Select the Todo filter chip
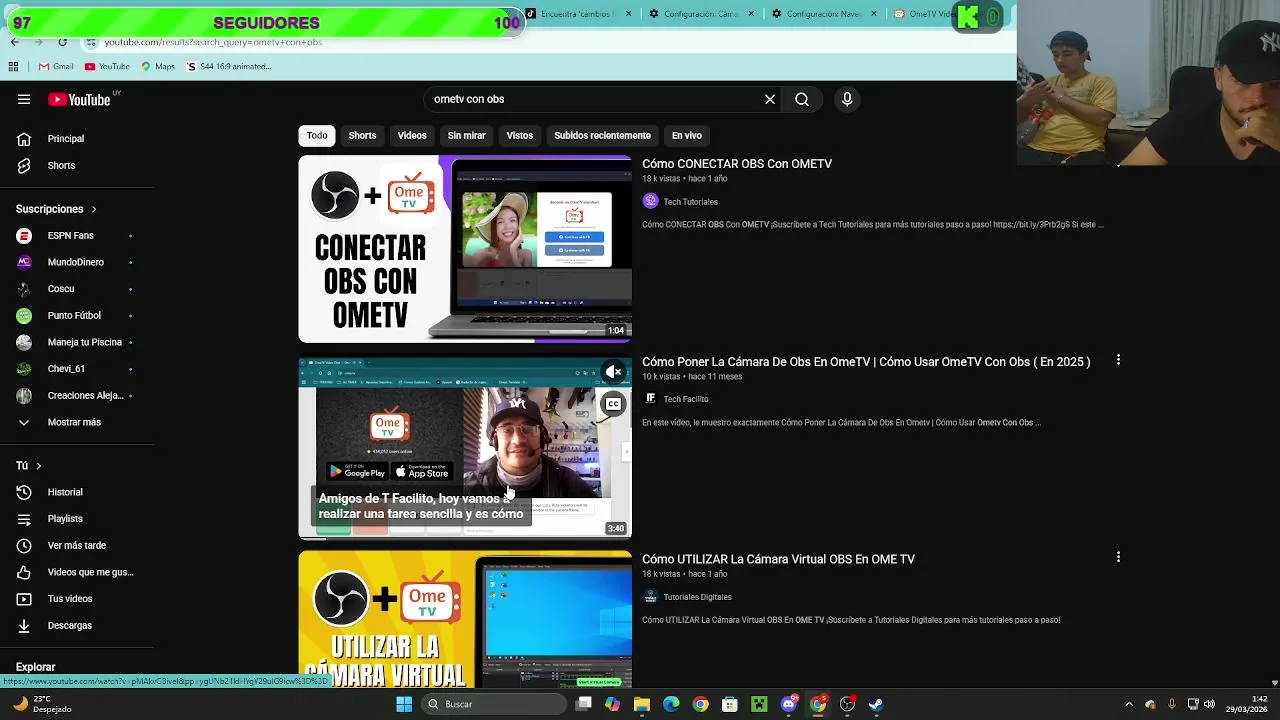The image size is (1280, 720). point(317,135)
